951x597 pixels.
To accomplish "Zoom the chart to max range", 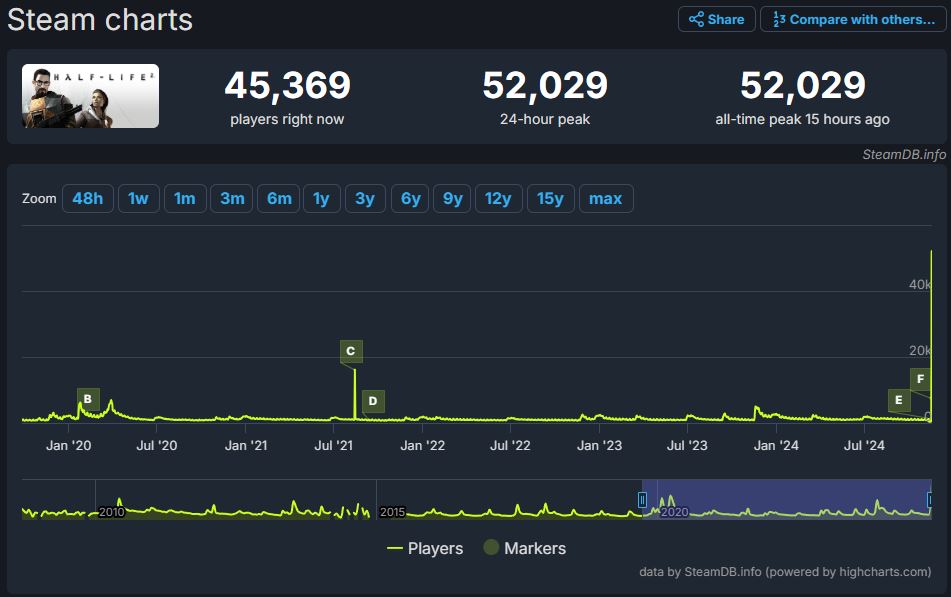I will click(x=605, y=198).
